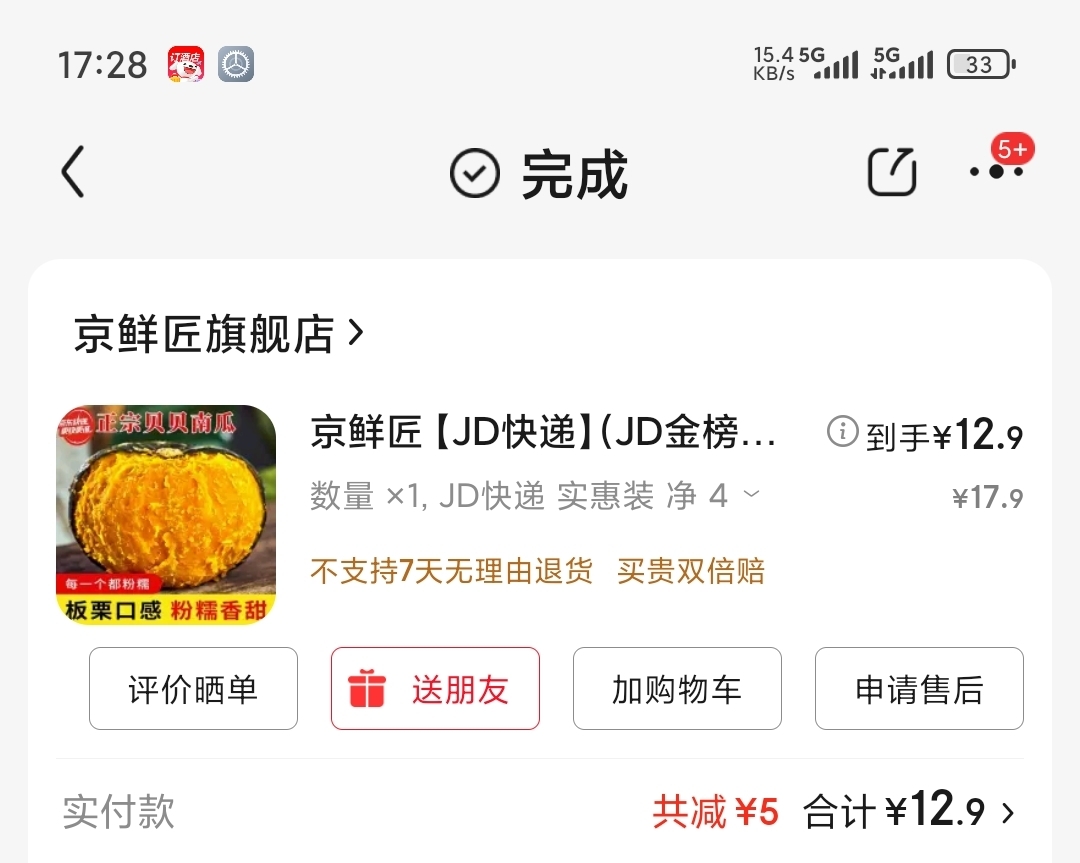
Task: Click the 申请售后 button
Action: click(919, 688)
